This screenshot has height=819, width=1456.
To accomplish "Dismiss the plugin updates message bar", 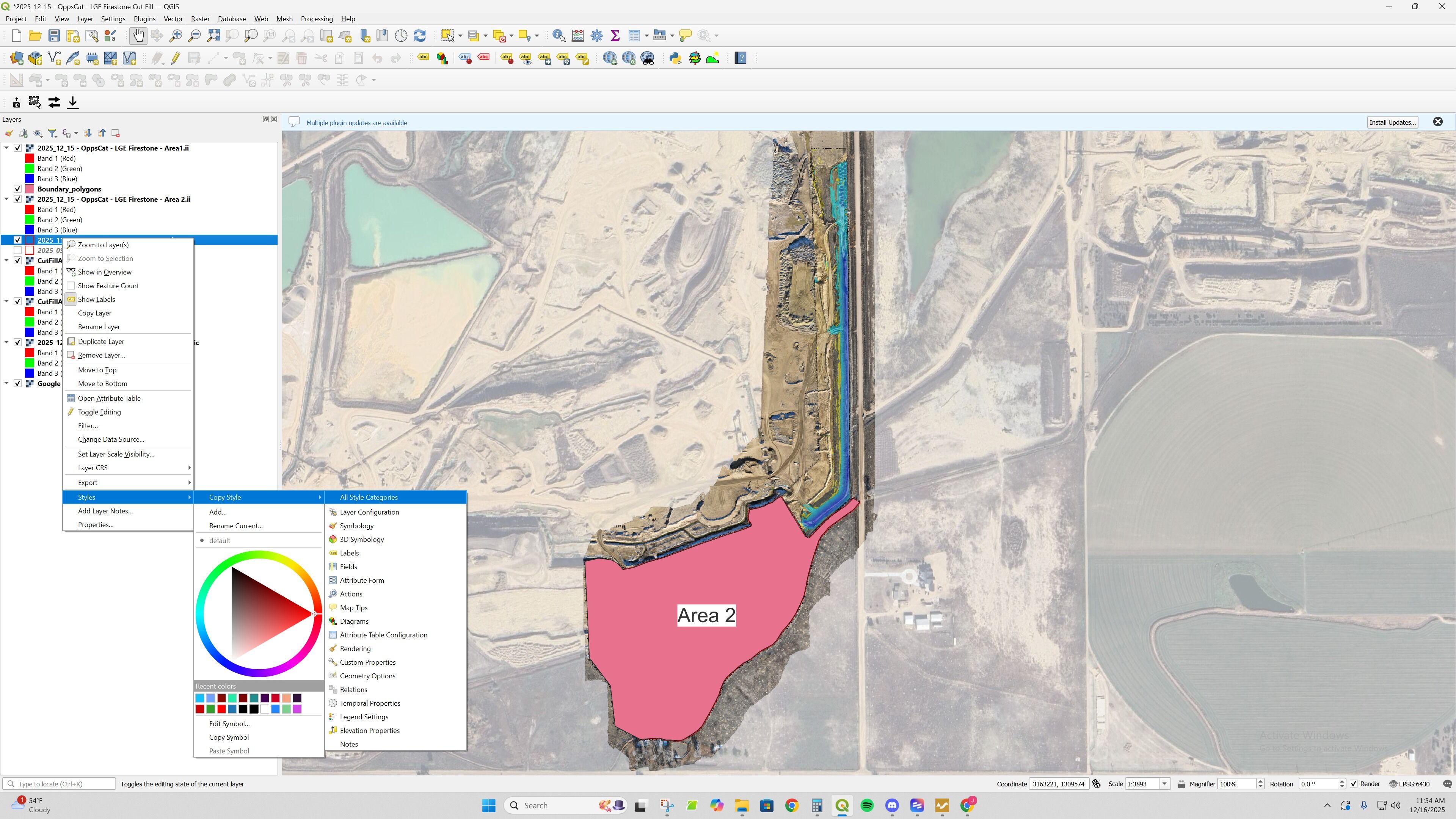I will tap(1439, 122).
